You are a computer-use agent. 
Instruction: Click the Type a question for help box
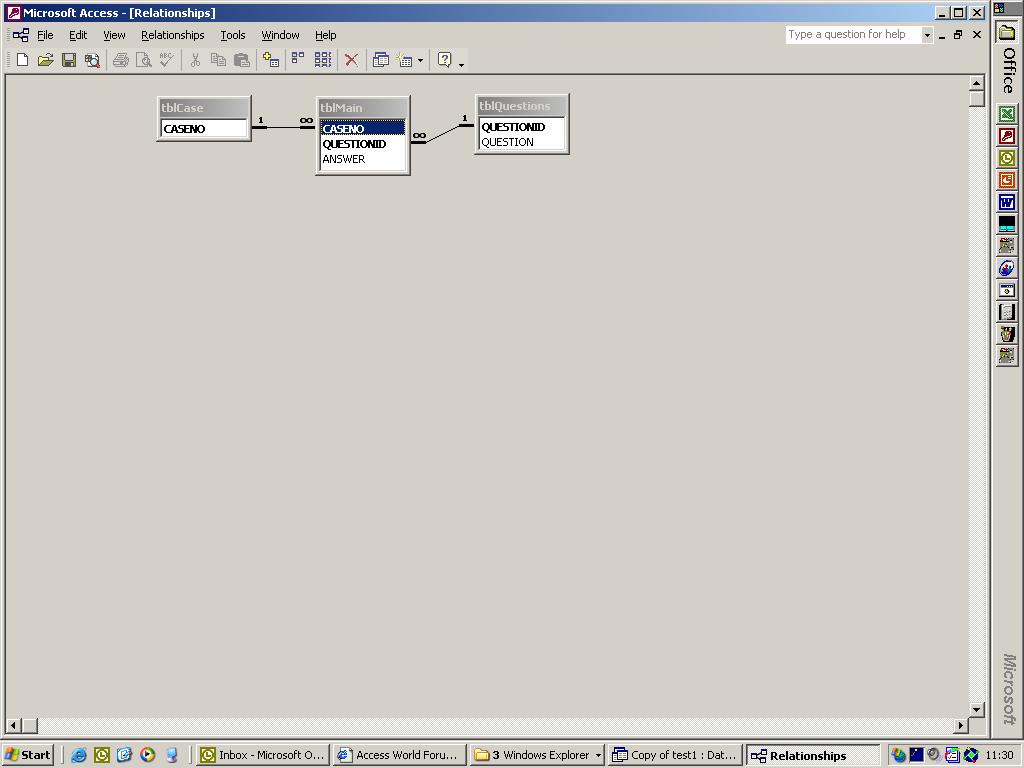point(853,35)
